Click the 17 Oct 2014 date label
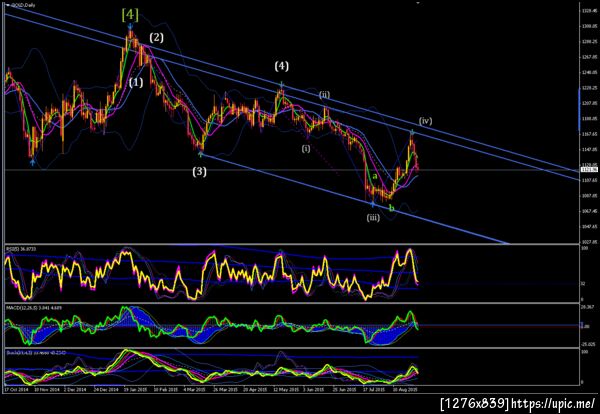 (x=15, y=390)
